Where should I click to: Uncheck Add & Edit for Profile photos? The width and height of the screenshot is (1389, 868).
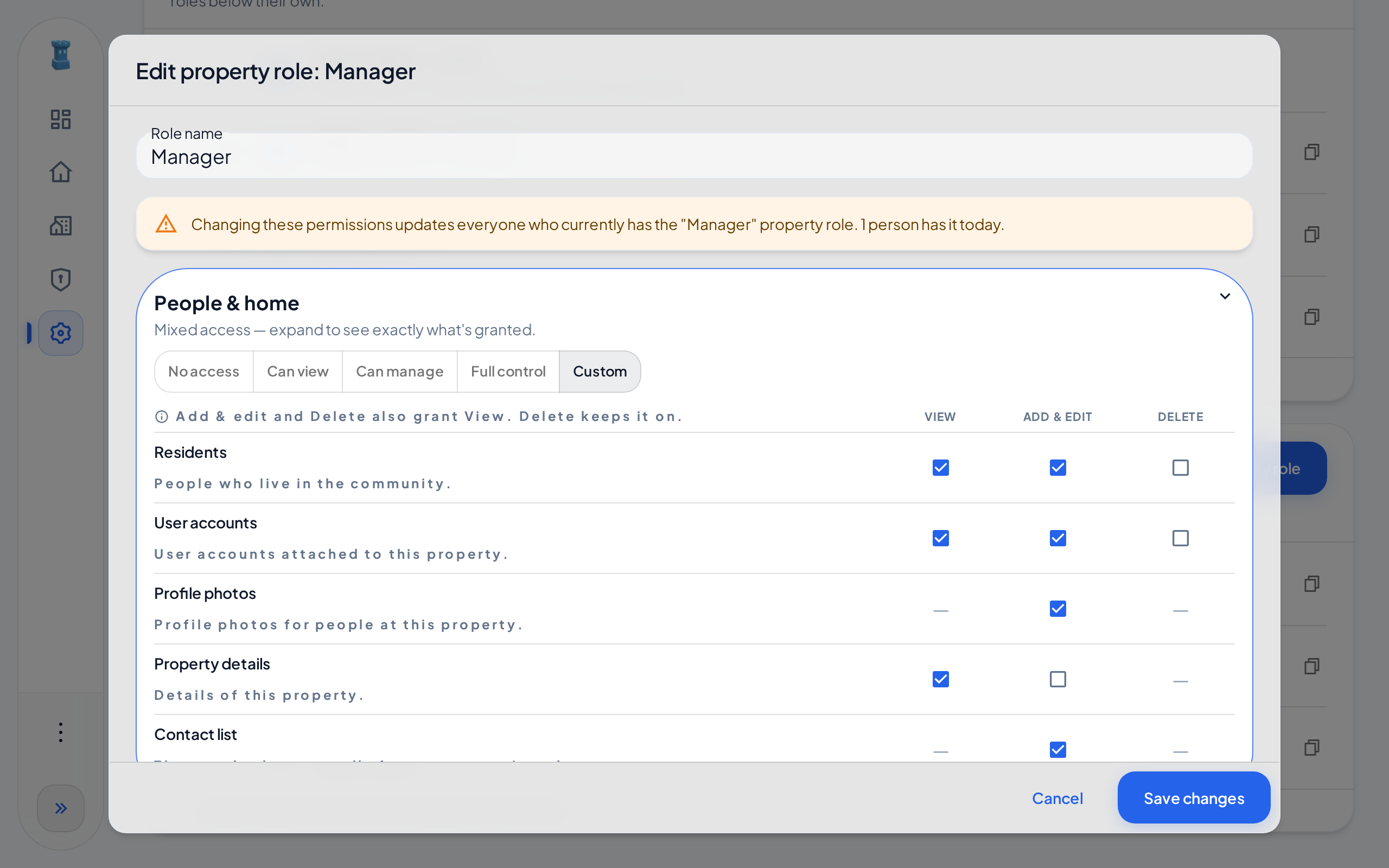click(x=1057, y=609)
